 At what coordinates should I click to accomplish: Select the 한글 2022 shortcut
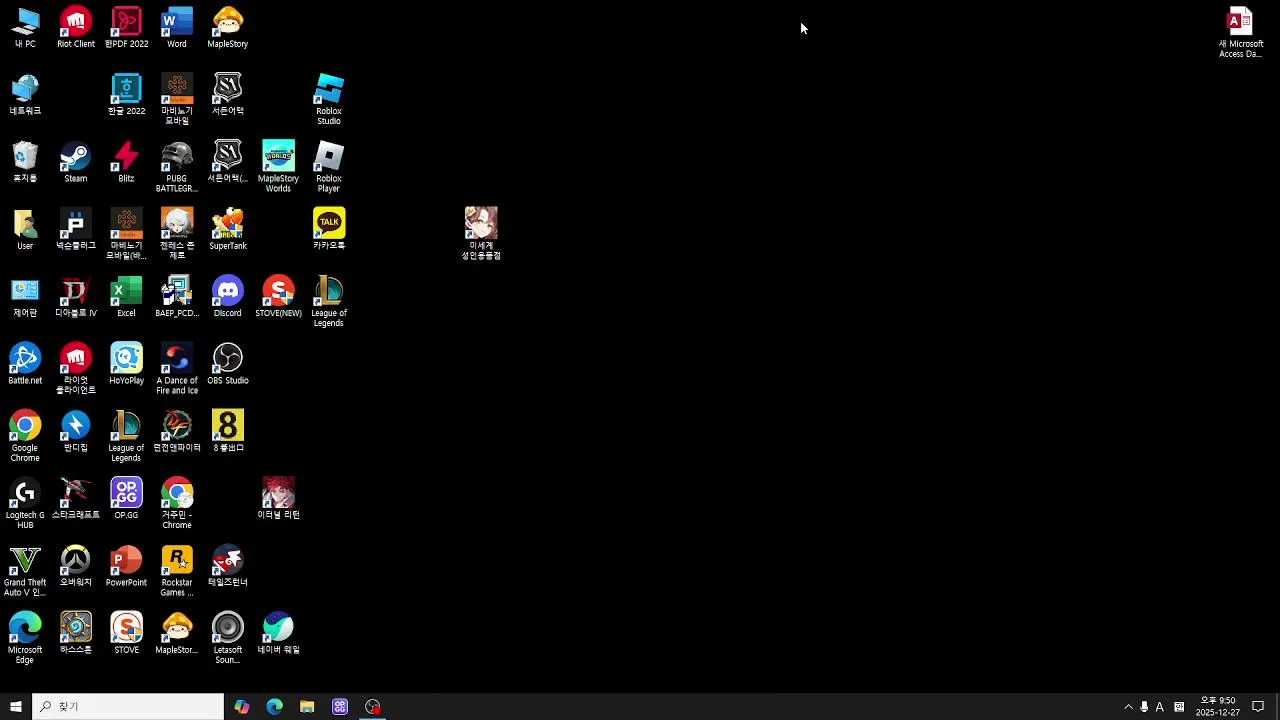pos(126,95)
